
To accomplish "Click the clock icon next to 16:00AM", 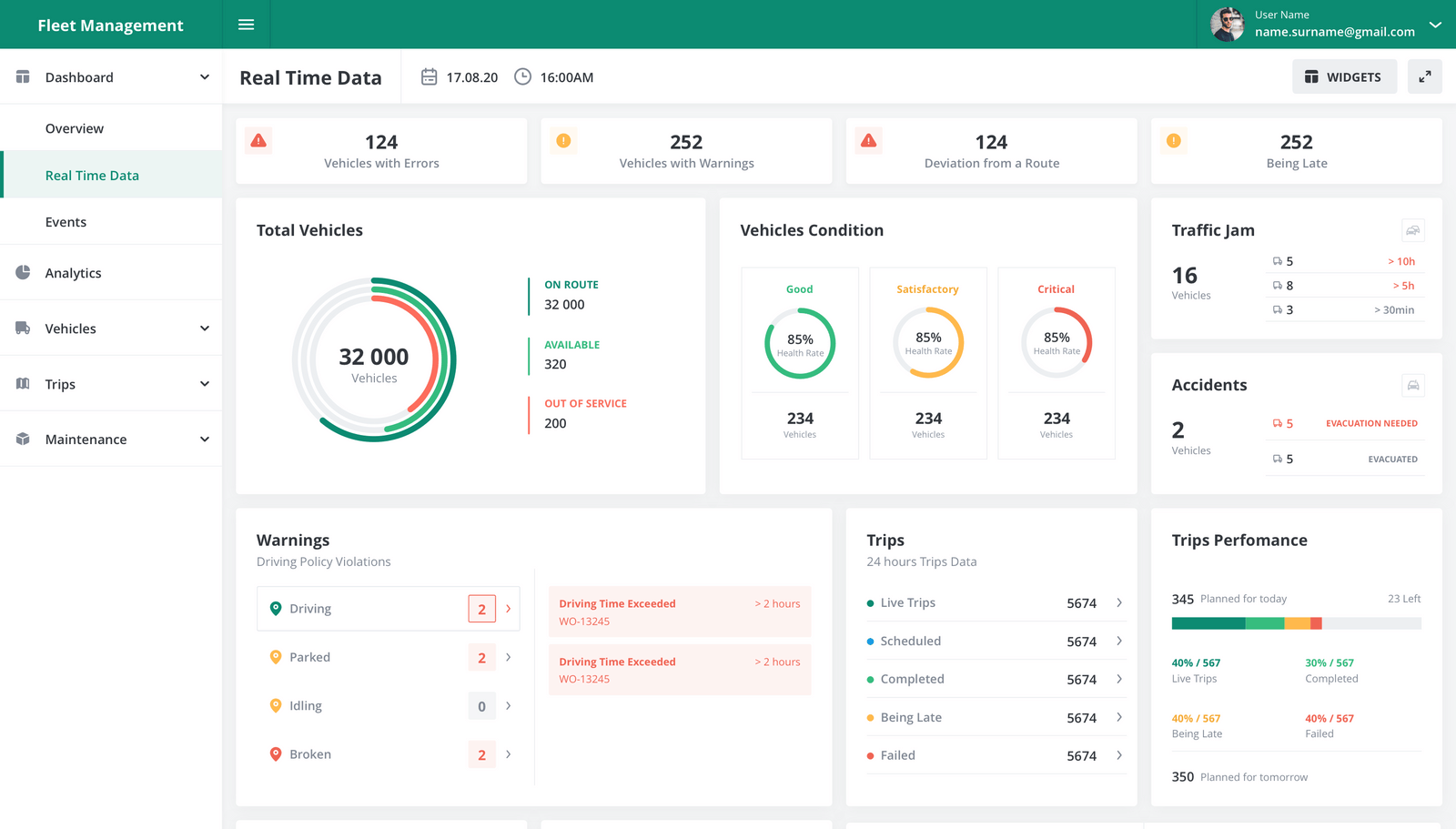I will pos(522,76).
